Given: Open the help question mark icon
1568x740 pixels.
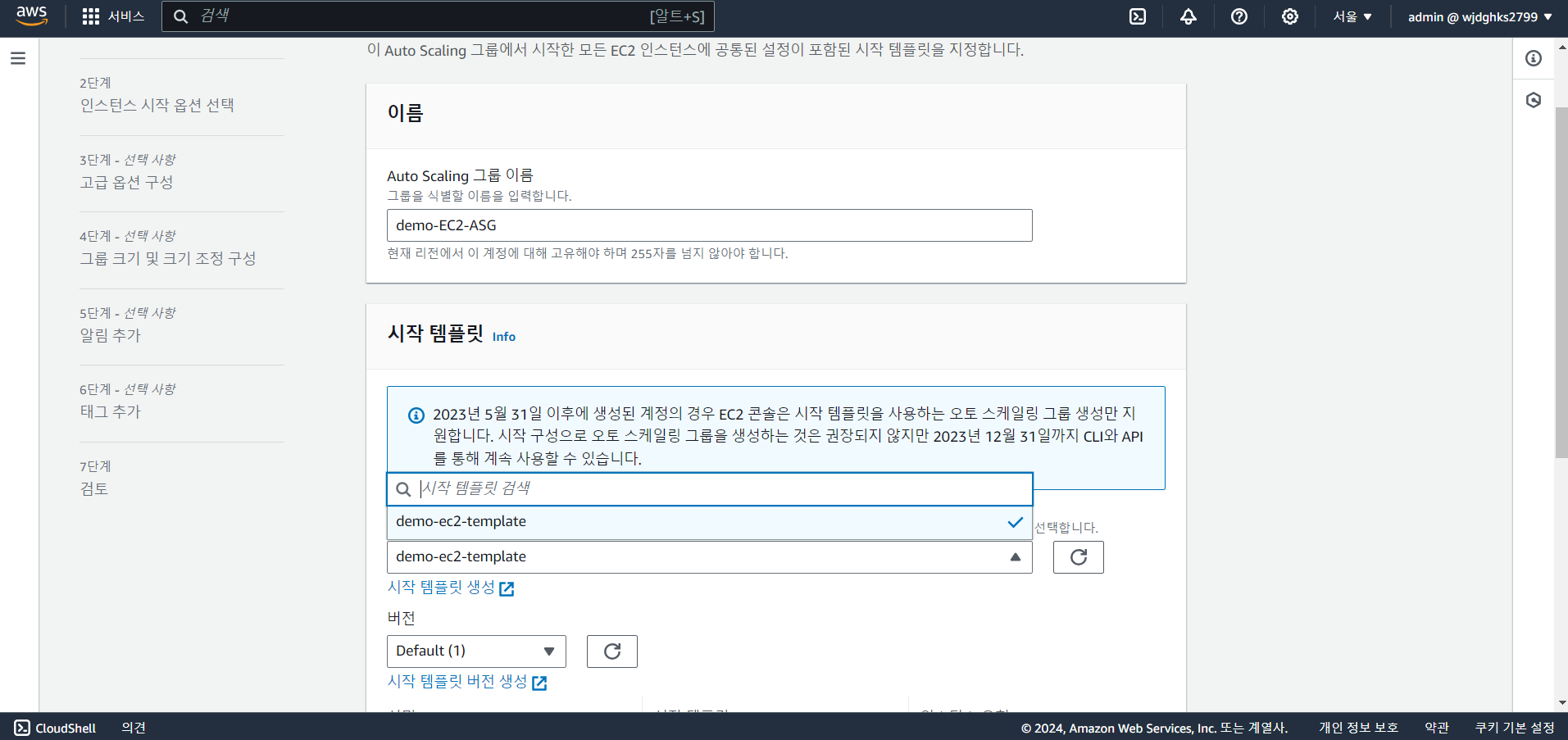Looking at the screenshot, I should coord(1239,16).
